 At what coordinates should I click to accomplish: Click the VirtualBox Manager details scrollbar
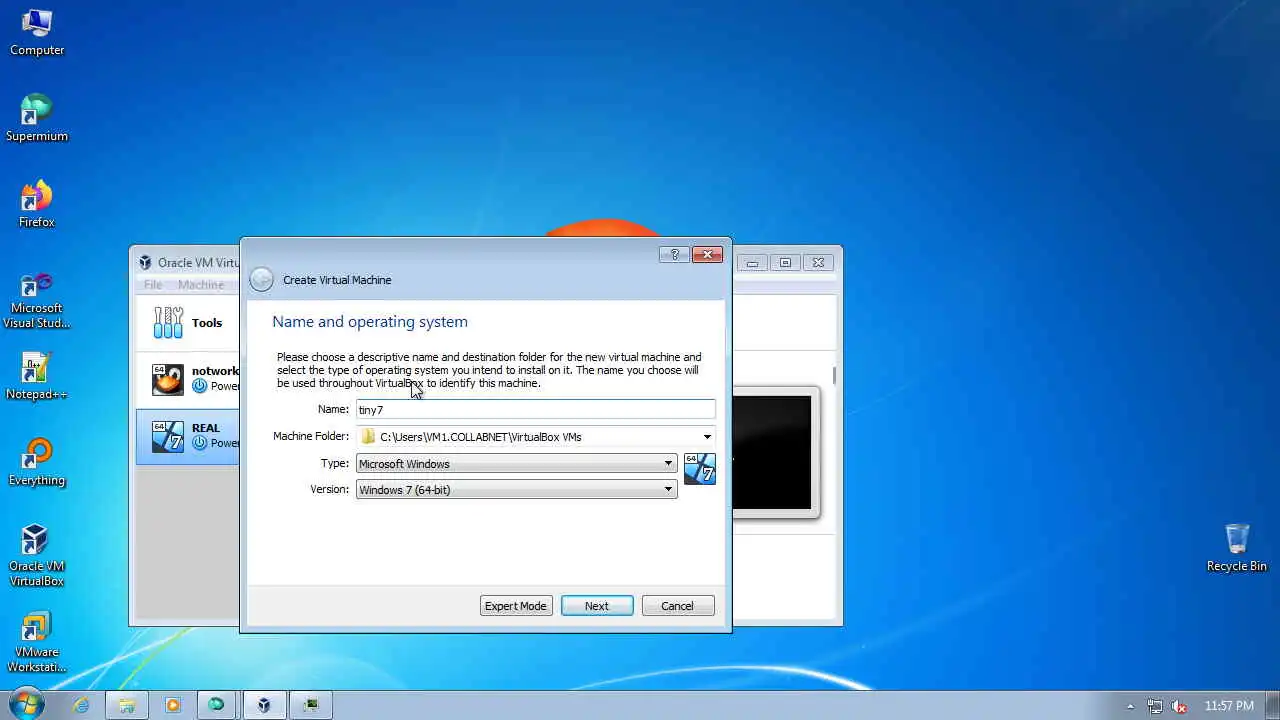tap(835, 376)
